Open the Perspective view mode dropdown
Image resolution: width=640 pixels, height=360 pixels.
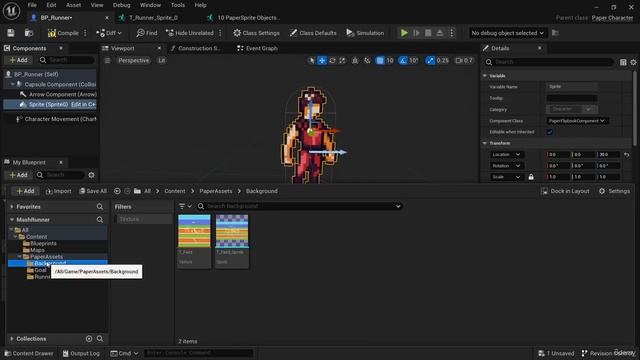[133, 60]
